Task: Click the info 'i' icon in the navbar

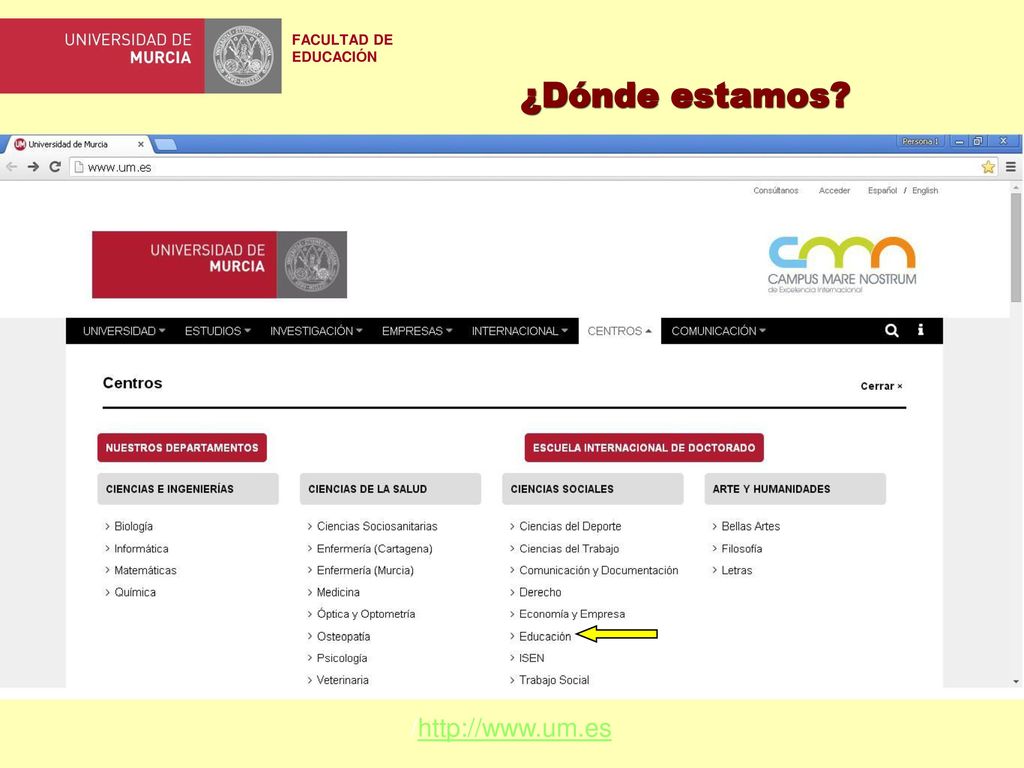Action: click(x=921, y=330)
